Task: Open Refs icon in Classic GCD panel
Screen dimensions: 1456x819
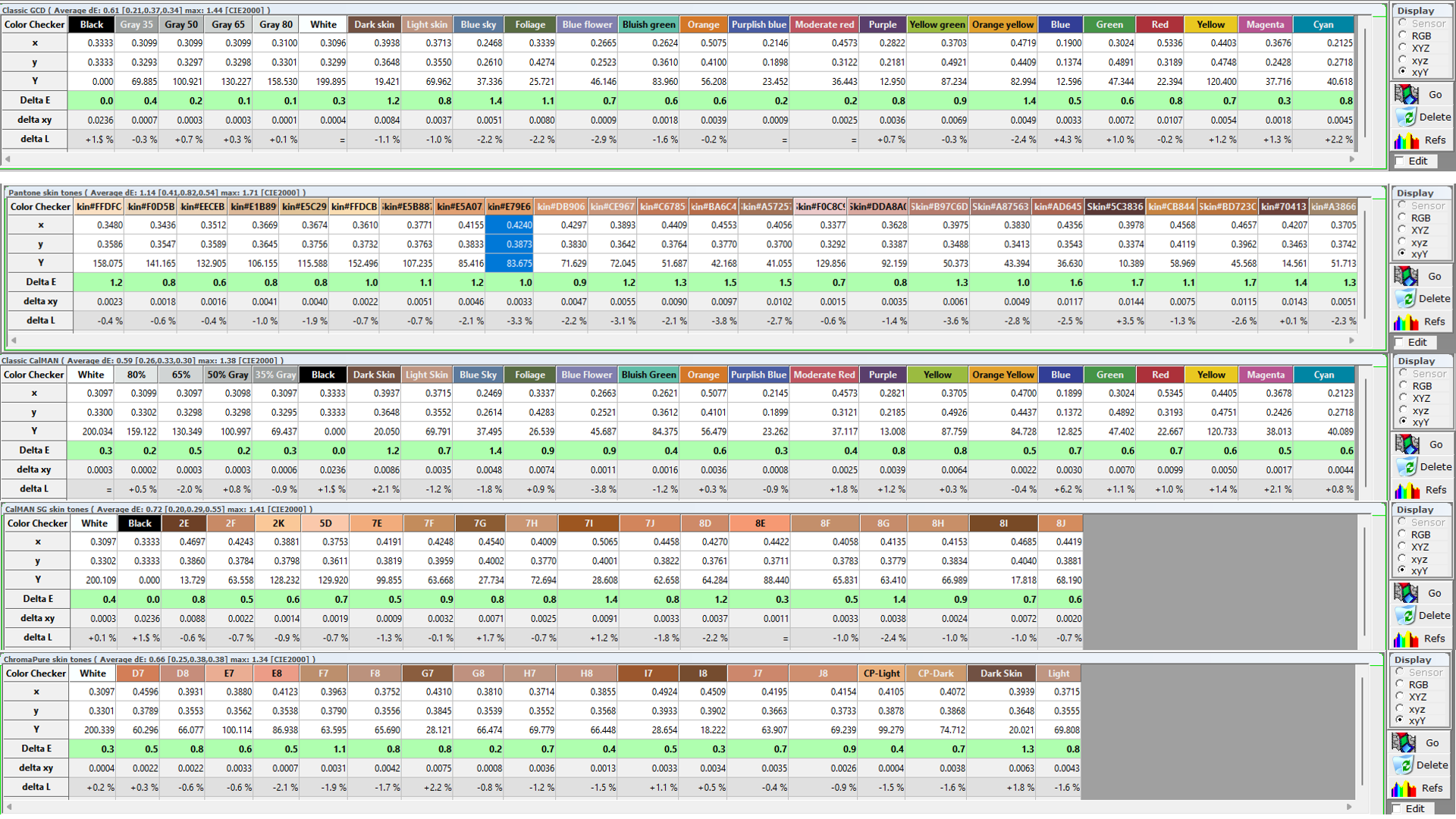Action: pyautogui.click(x=1407, y=140)
